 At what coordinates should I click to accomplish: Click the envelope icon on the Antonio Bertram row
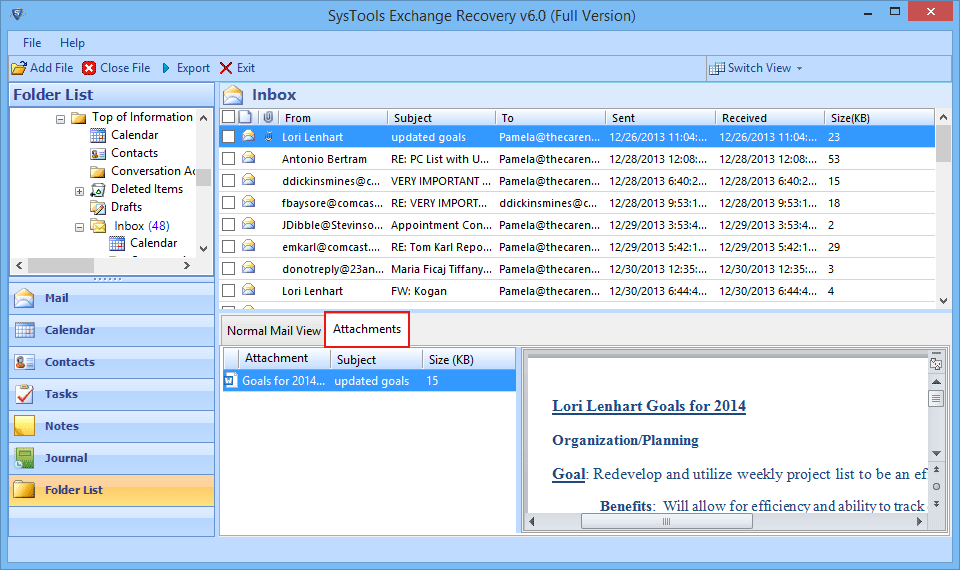(248, 158)
